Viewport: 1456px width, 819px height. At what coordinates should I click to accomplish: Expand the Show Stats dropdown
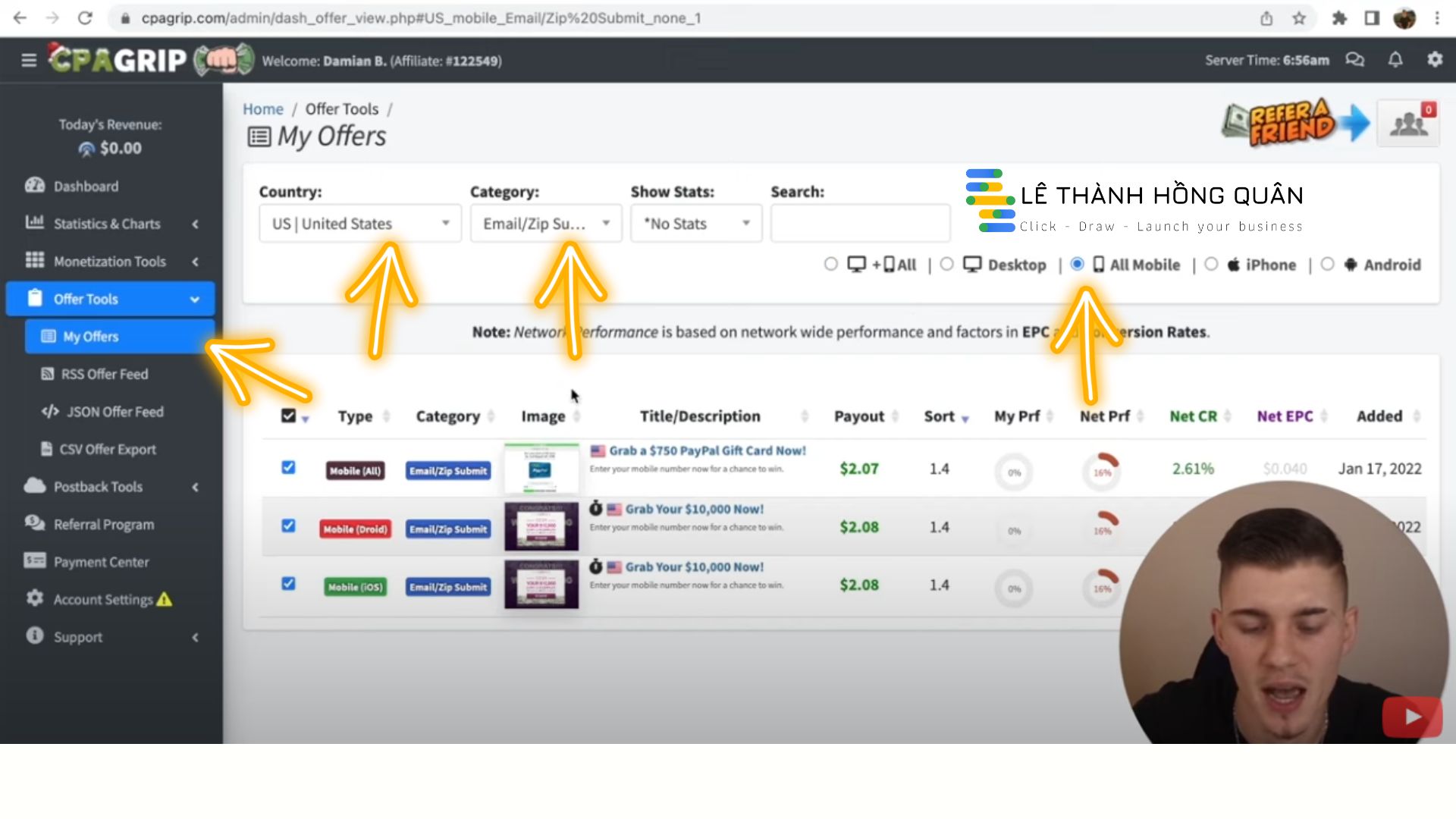(695, 223)
